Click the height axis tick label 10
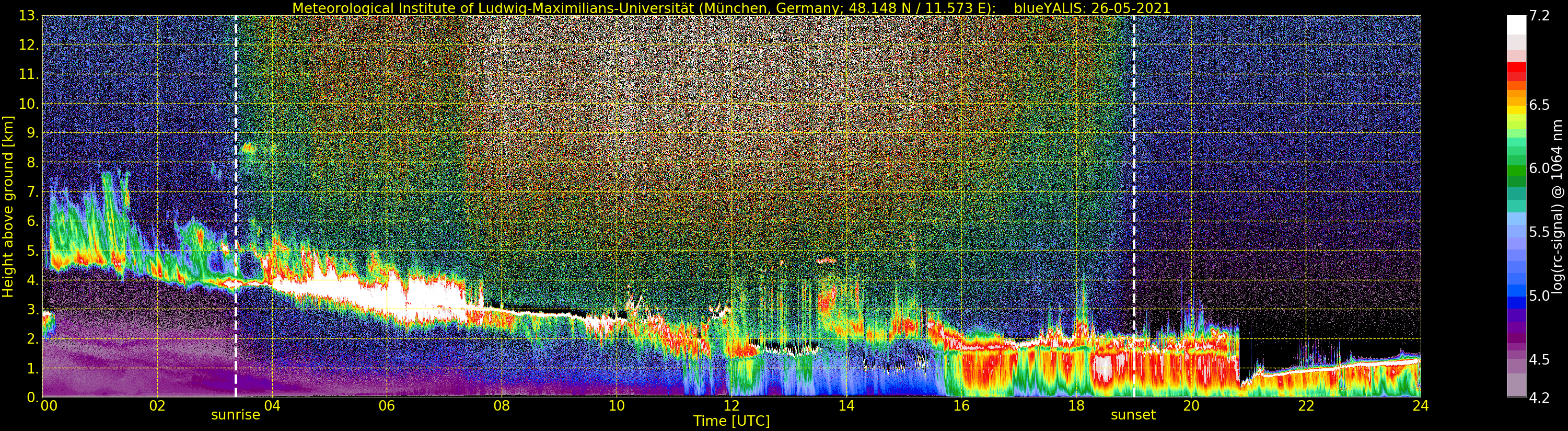1568x431 pixels. 29,104
